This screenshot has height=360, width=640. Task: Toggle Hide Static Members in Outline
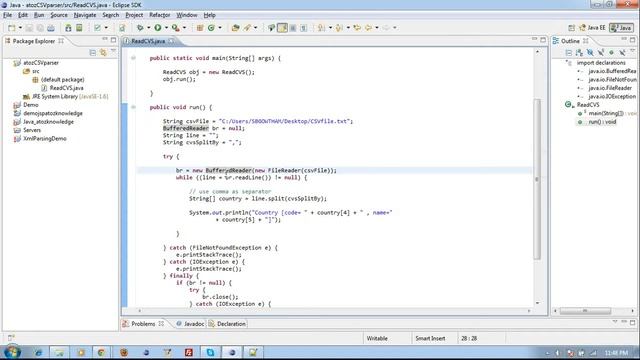click(601, 53)
